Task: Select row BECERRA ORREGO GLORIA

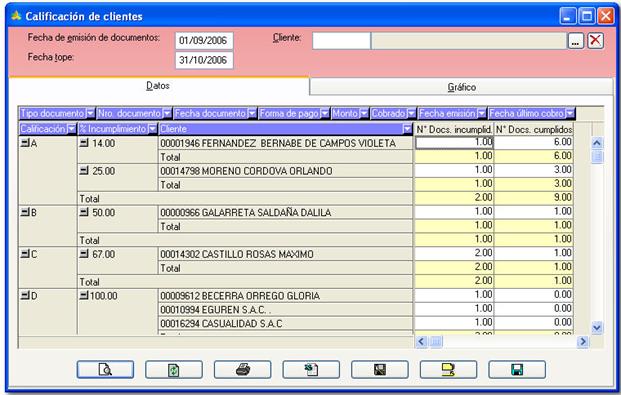Action: tap(285, 296)
